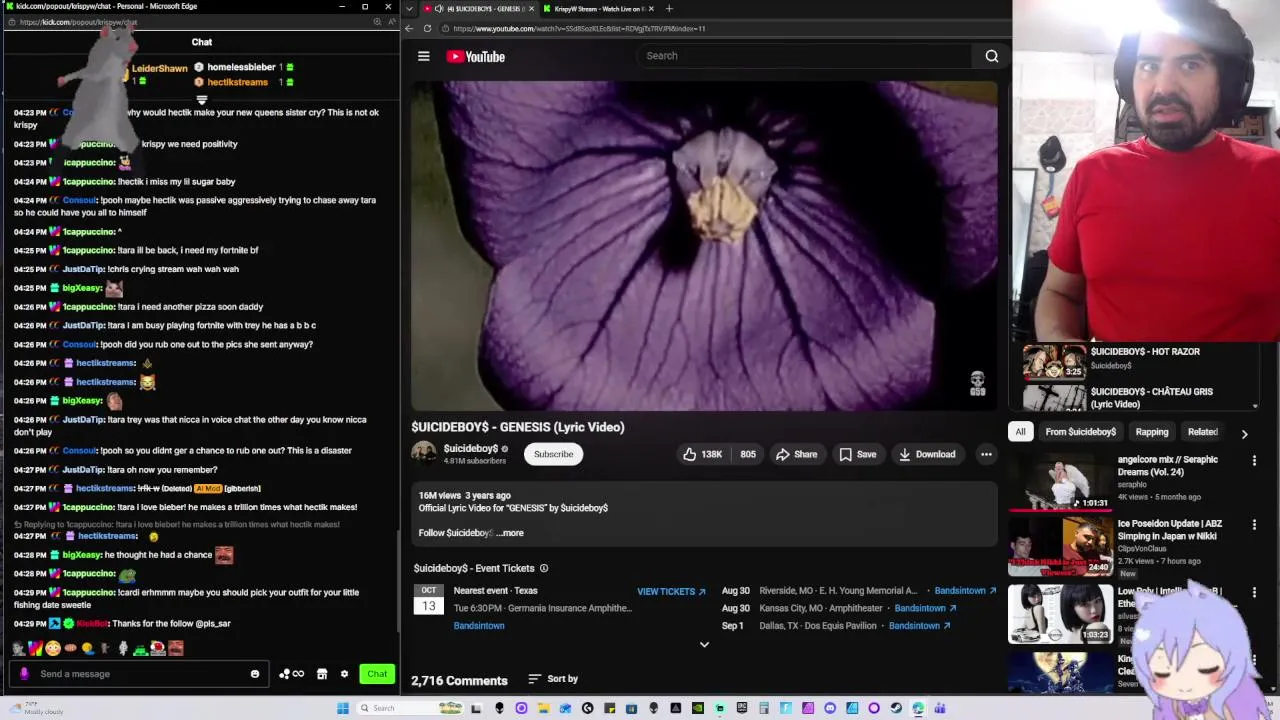Click the YouTube address bar URL
This screenshot has height=720, width=1280.
[579, 28]
